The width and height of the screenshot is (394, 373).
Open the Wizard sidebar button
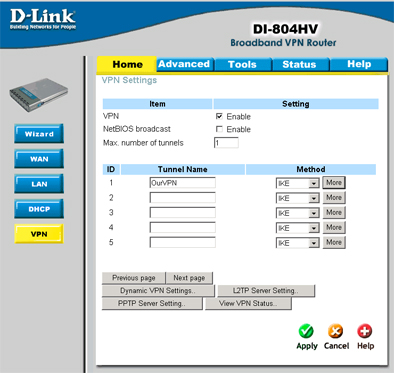pyautogui.click(x=39, y=134)
